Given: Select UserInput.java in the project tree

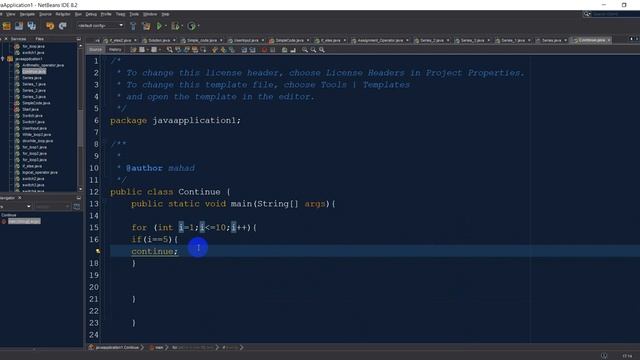Looking at the screenshot, I should pyautogui.click(x=34, y=128).
